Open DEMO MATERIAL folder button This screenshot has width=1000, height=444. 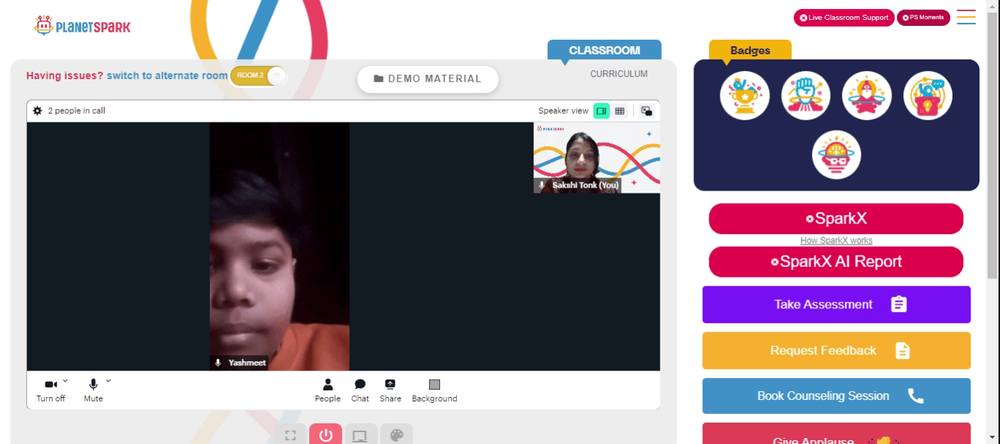click(428, 79)
